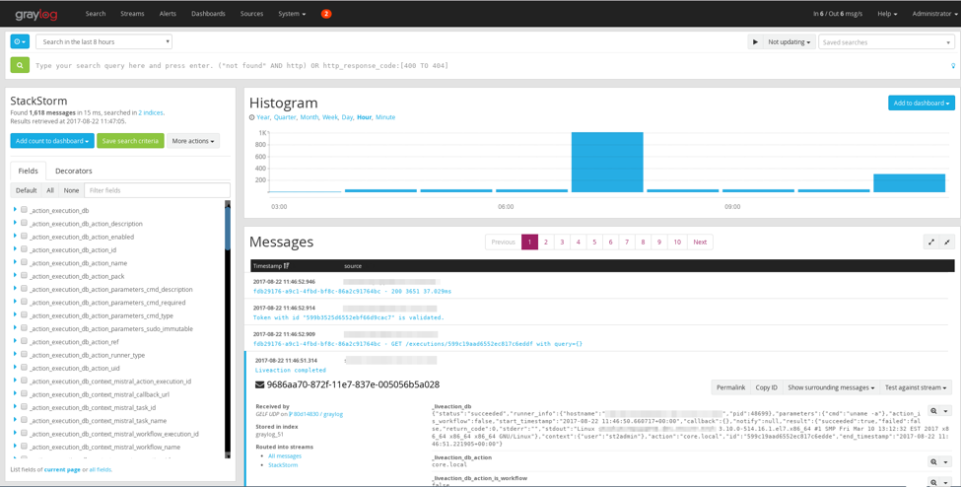Click the histogram resolution clock icon
This screenshot has height=487, width=961.
pyautogui.click(x=252, y=117)
